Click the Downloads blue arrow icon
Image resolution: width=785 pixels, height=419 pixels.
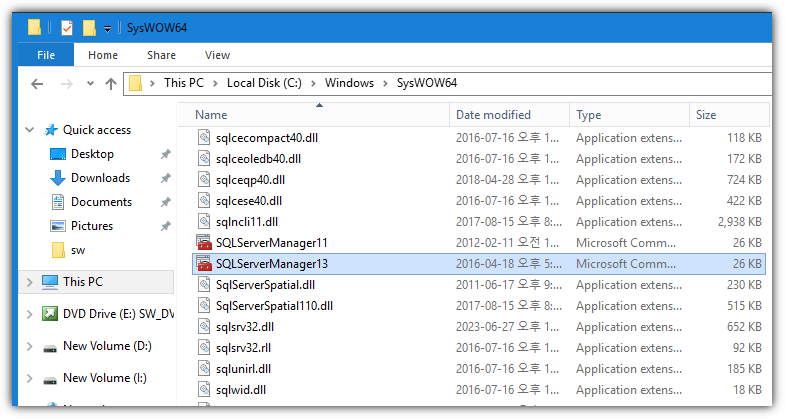tap(58, 178)
